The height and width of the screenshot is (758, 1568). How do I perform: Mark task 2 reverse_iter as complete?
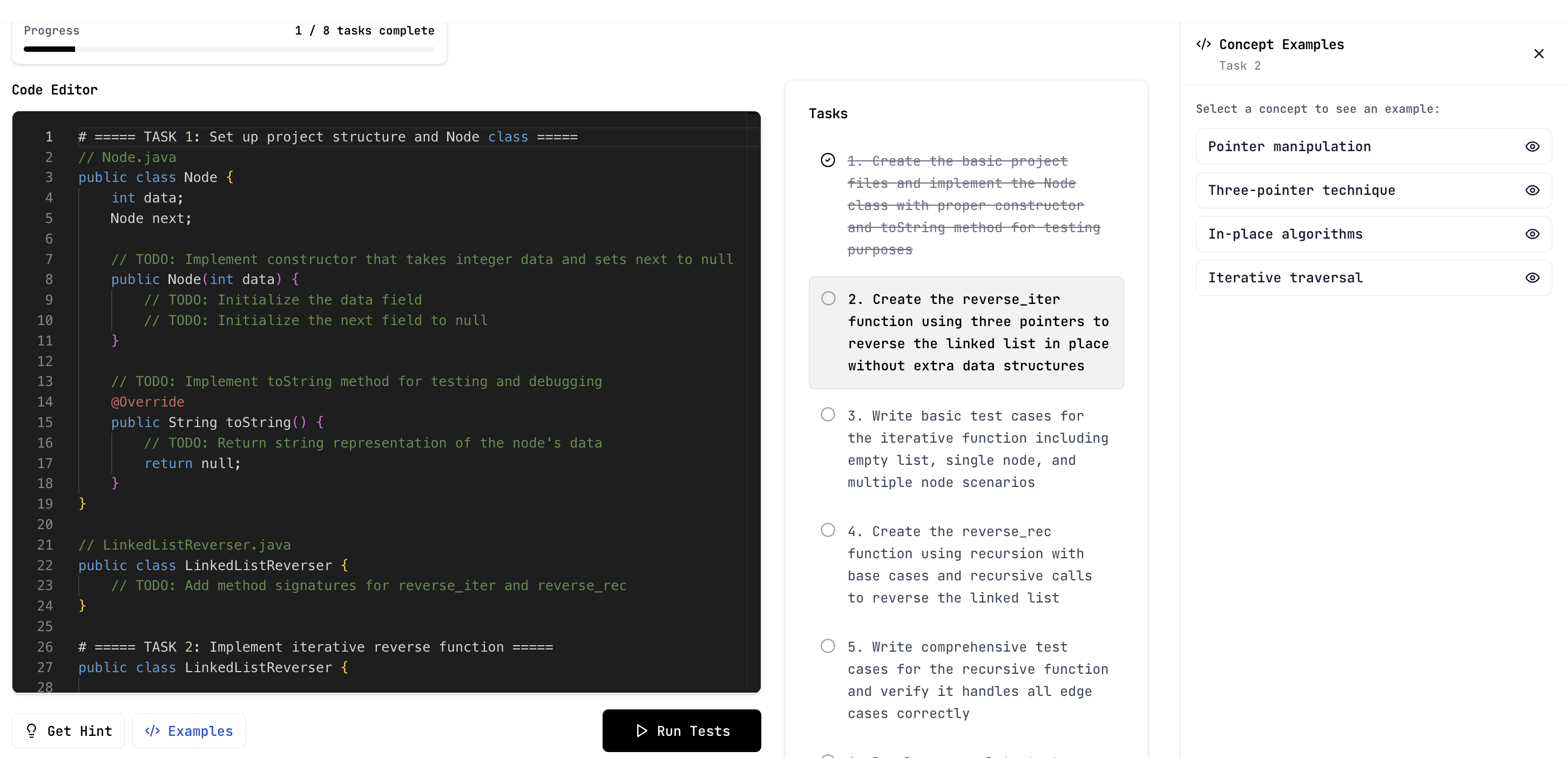[x=828, y=299]
